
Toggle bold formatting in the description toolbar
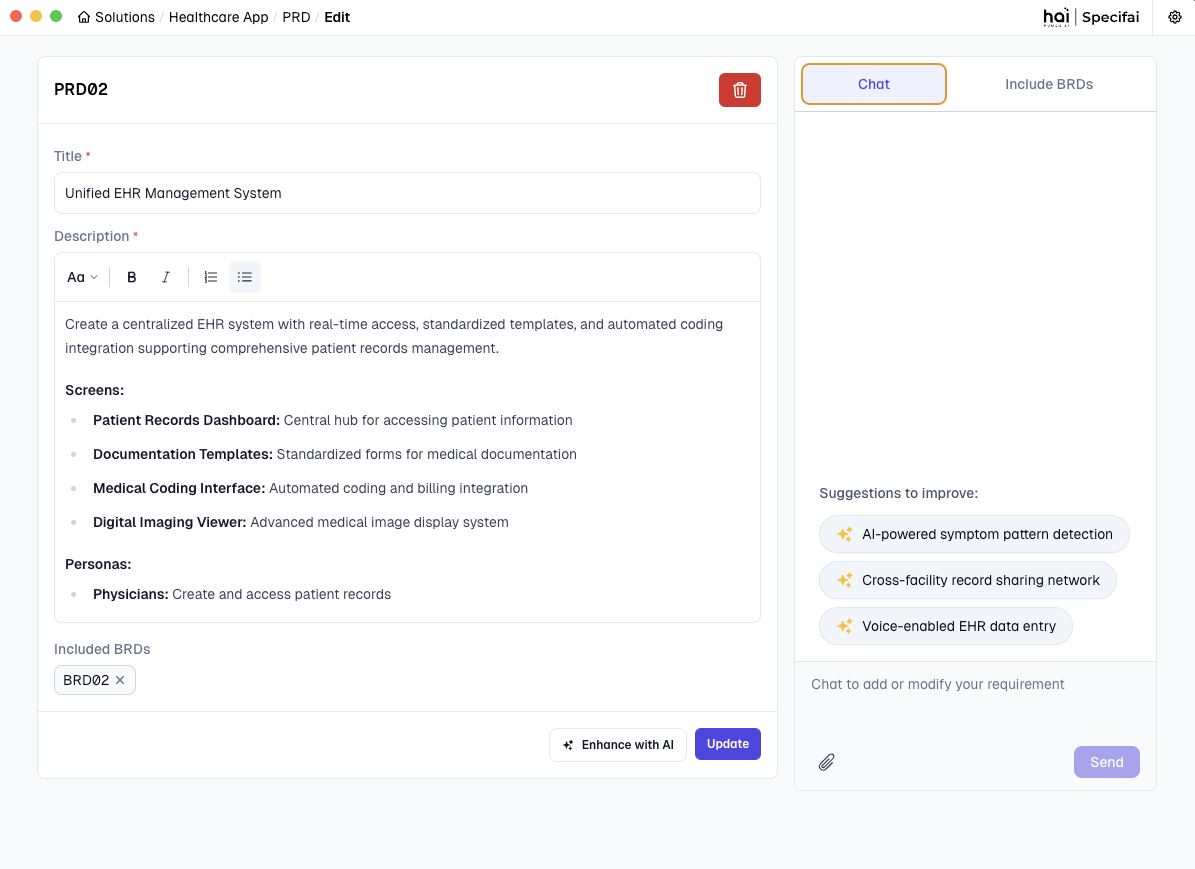(x=131, y=277)
